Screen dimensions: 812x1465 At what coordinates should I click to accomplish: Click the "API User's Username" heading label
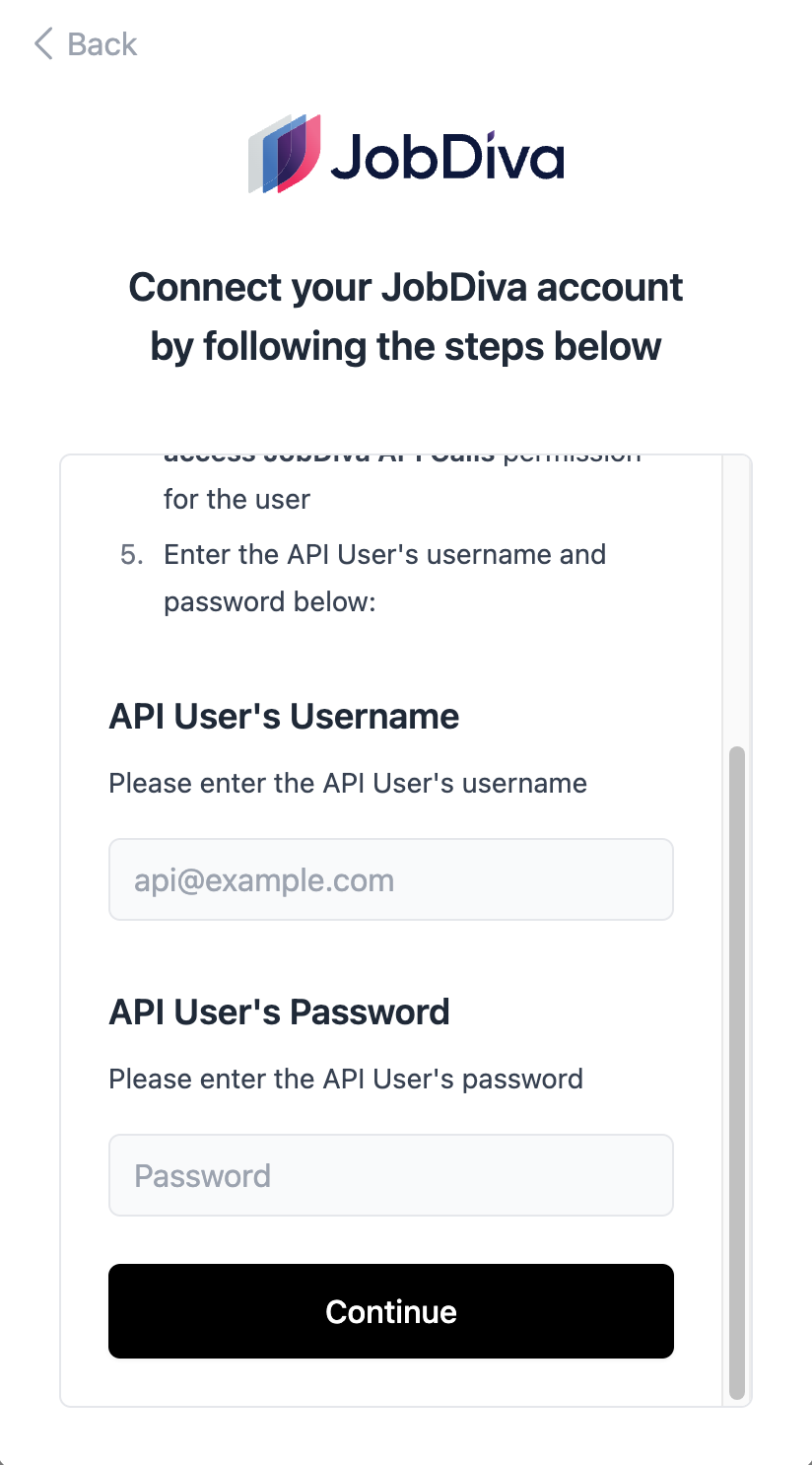coord(284,716)
